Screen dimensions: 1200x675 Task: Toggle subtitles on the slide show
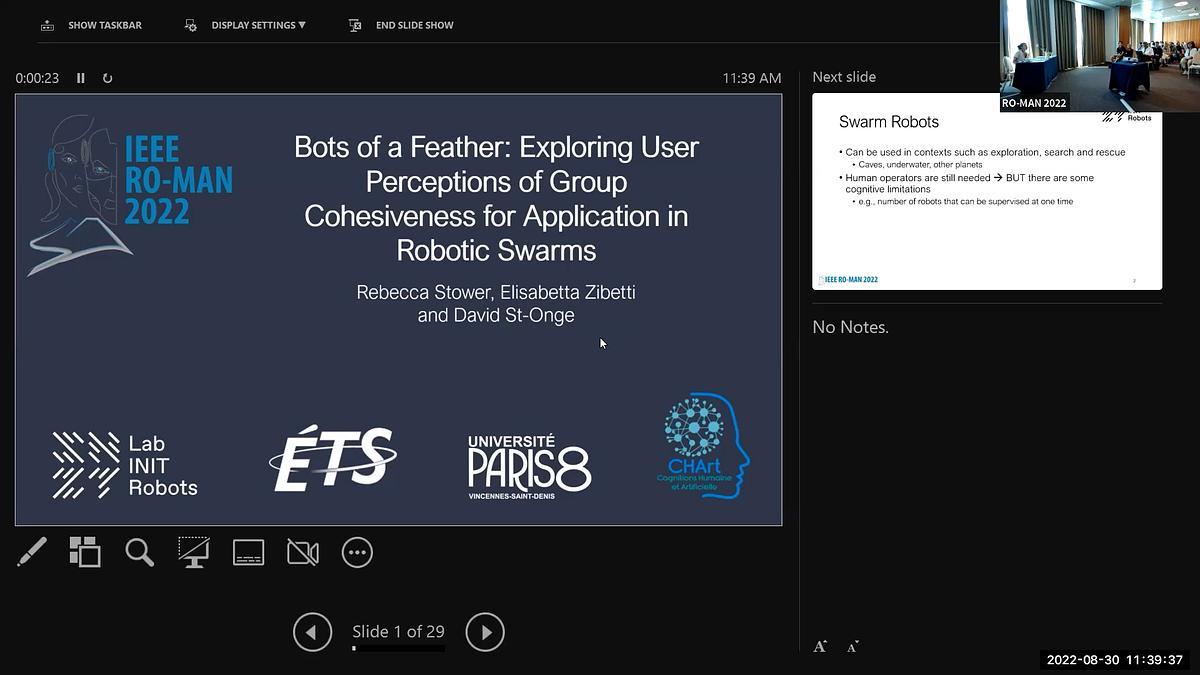248,552
